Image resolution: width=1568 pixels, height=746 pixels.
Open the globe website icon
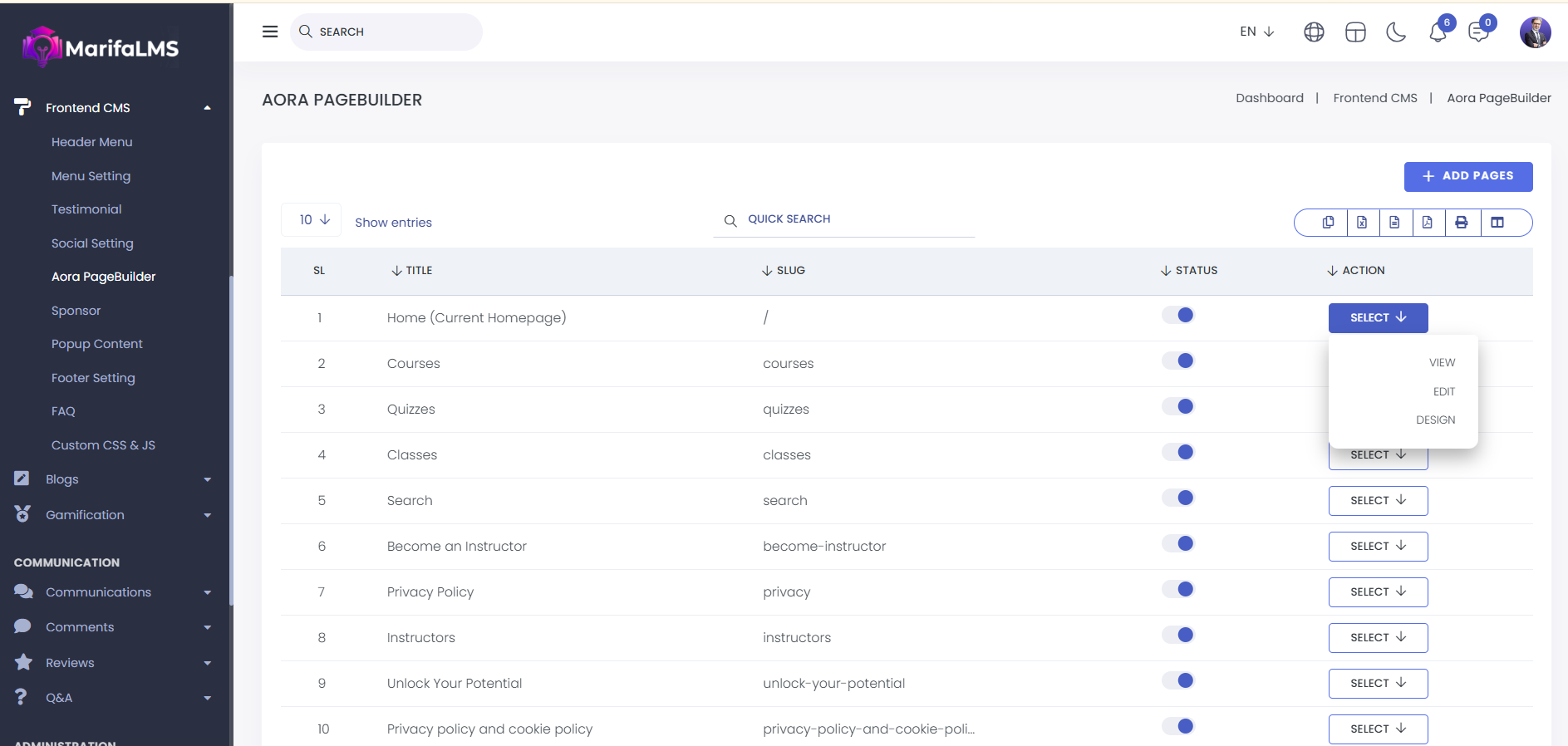click(1314, 32)
